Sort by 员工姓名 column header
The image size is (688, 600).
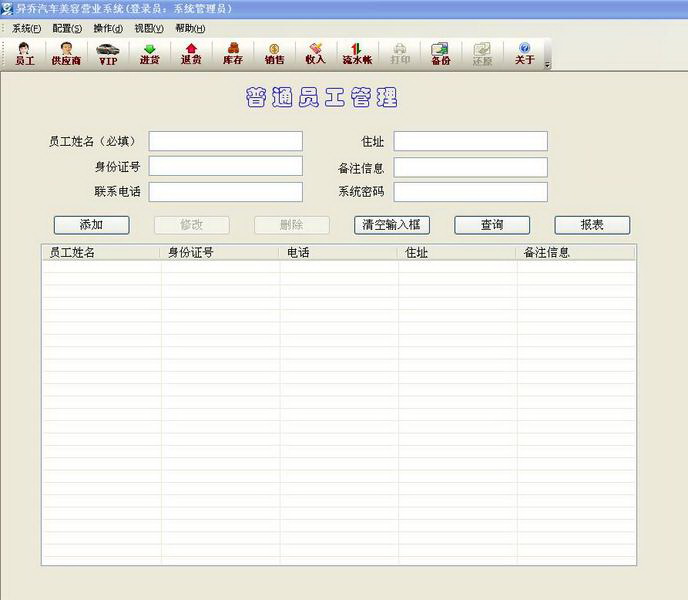click(x=101, y=253)
